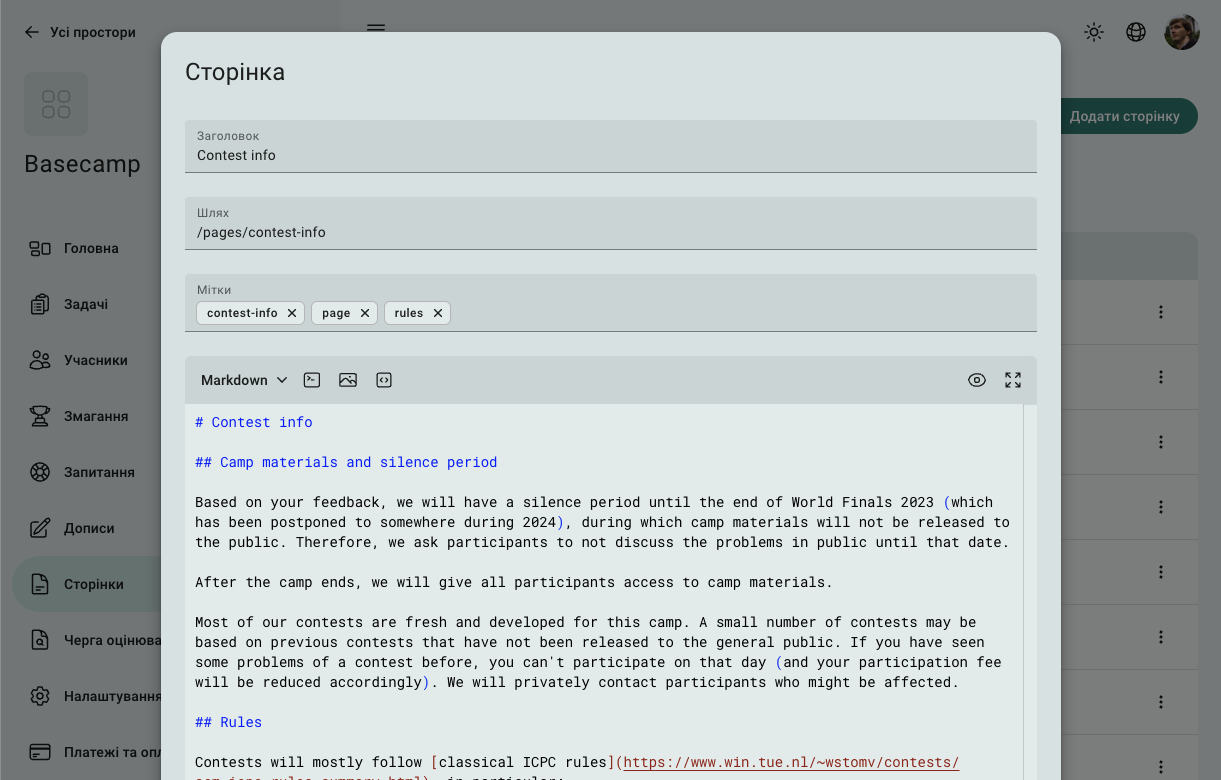Open Учасники in the sidebar
Screen dimensions: 1221x780
pos(95,360)
